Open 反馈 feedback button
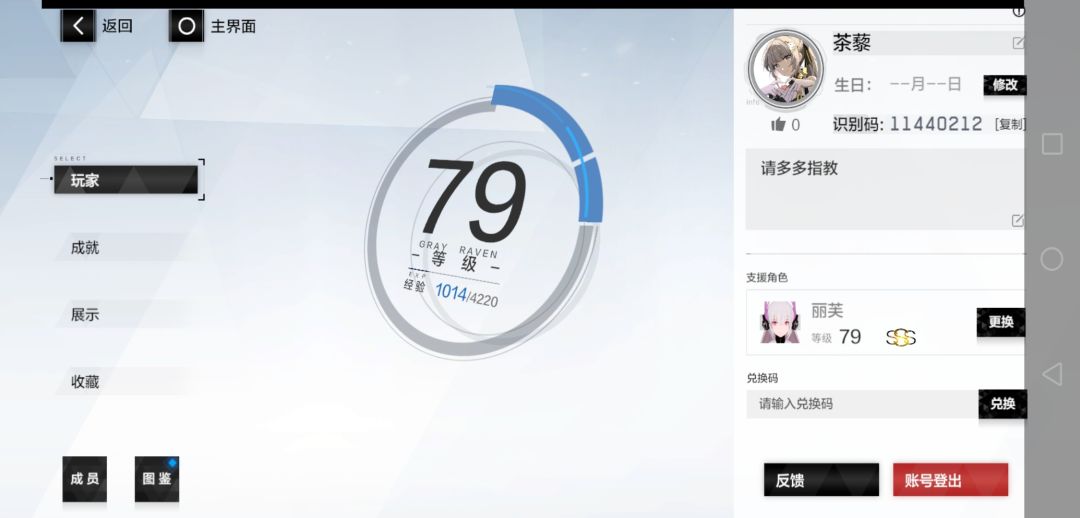The image size is (1080, 518). pos(821,480)
